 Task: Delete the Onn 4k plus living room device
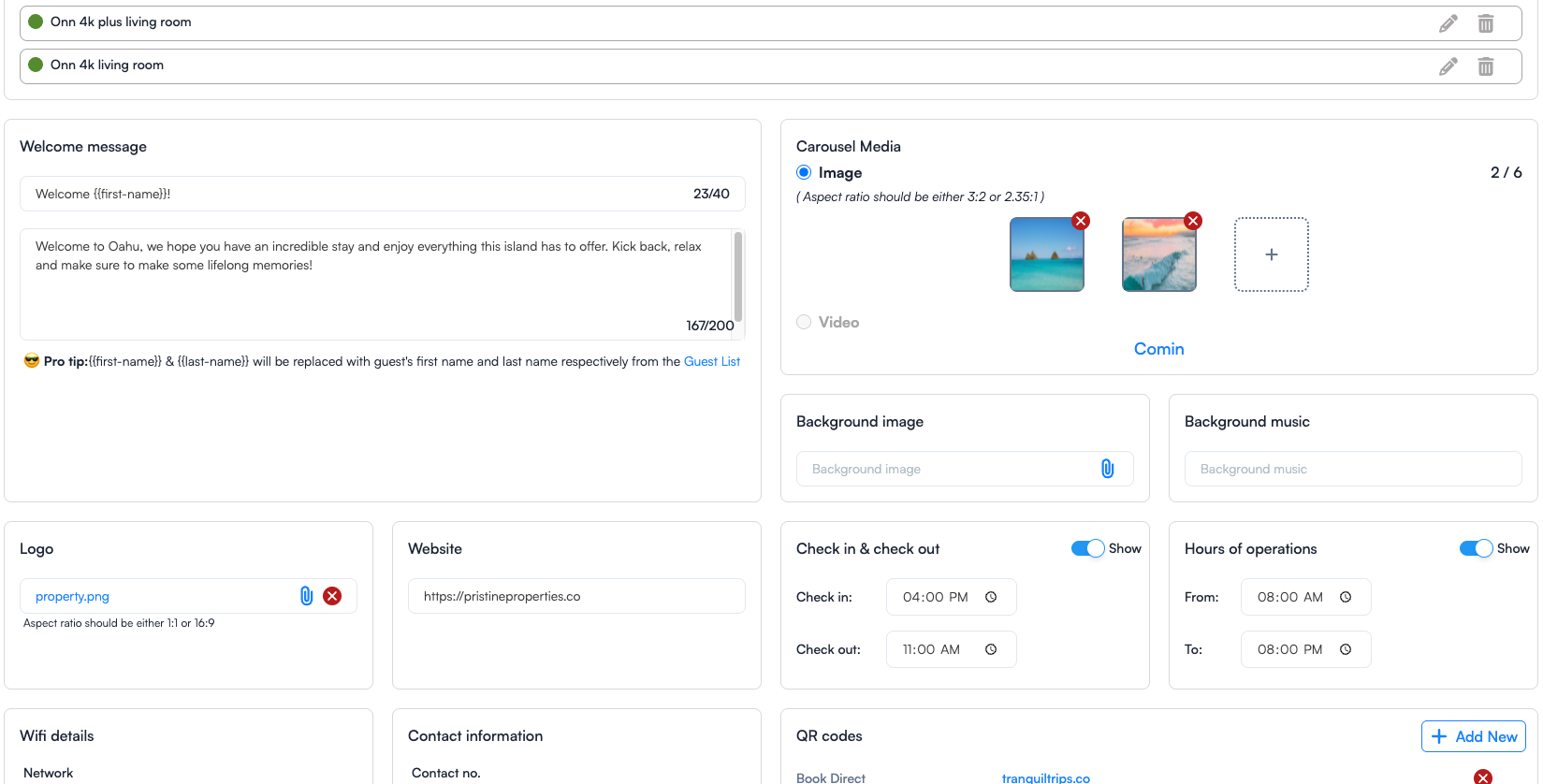click(x=1485, y=23)
